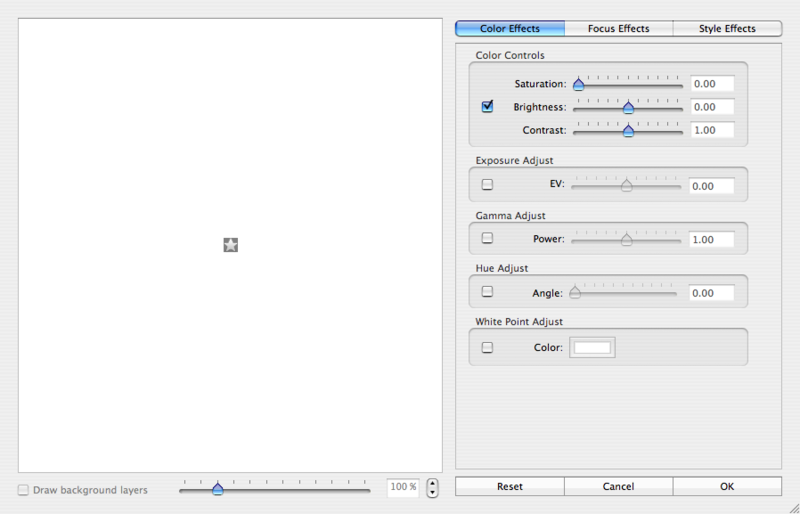Enable the Hue Adjust checkbox
800x514 pixels.
coord(487,291)
